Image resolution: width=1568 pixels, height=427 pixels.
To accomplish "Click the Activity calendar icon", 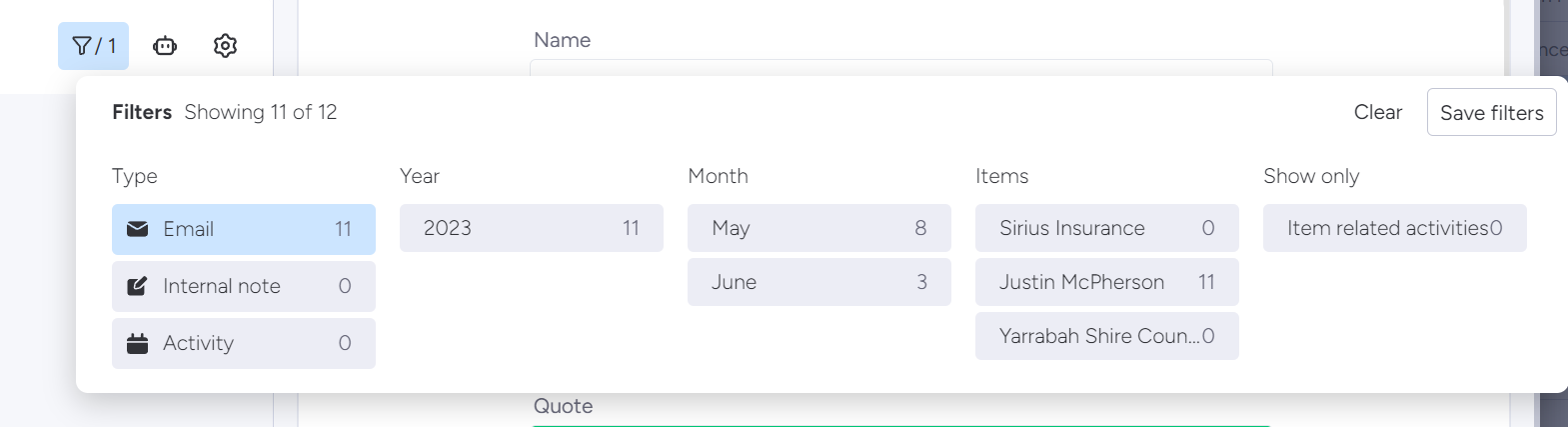I will pos(138,343).
